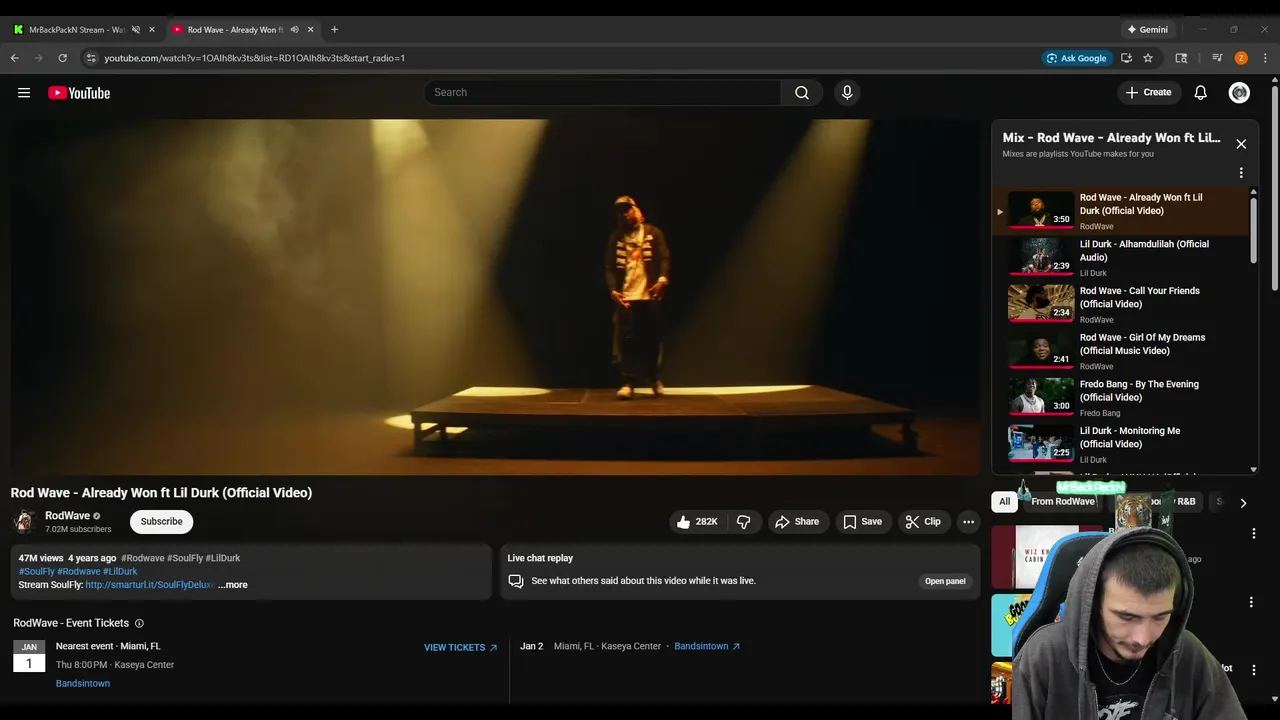Like the Rod Wave video
This screenshot has width=1280, height=720.
pos(697,522)
